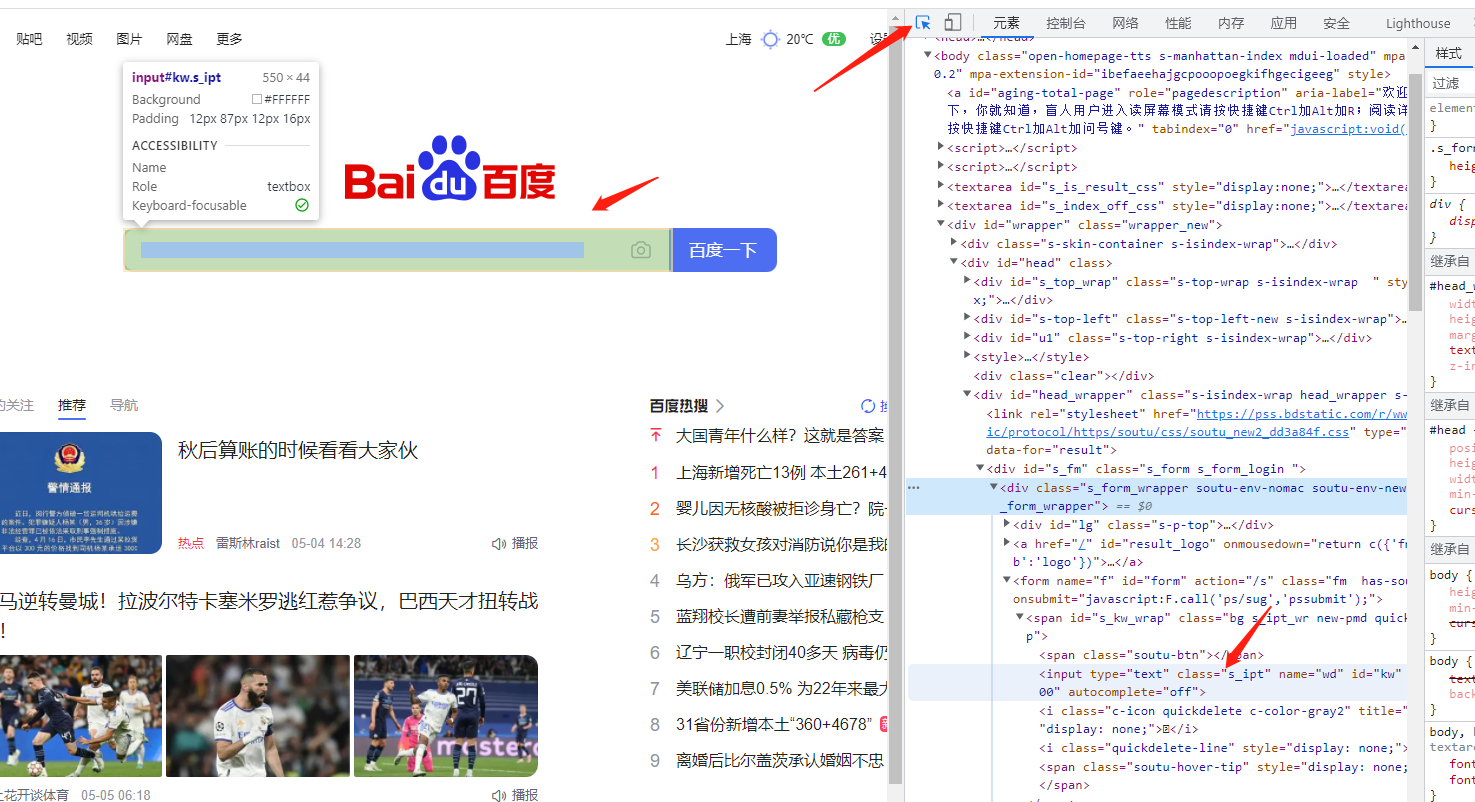Open headline 秋后算账的时候看看大家伙
Screen dimensions: 1475x802
tap(298, 450)
